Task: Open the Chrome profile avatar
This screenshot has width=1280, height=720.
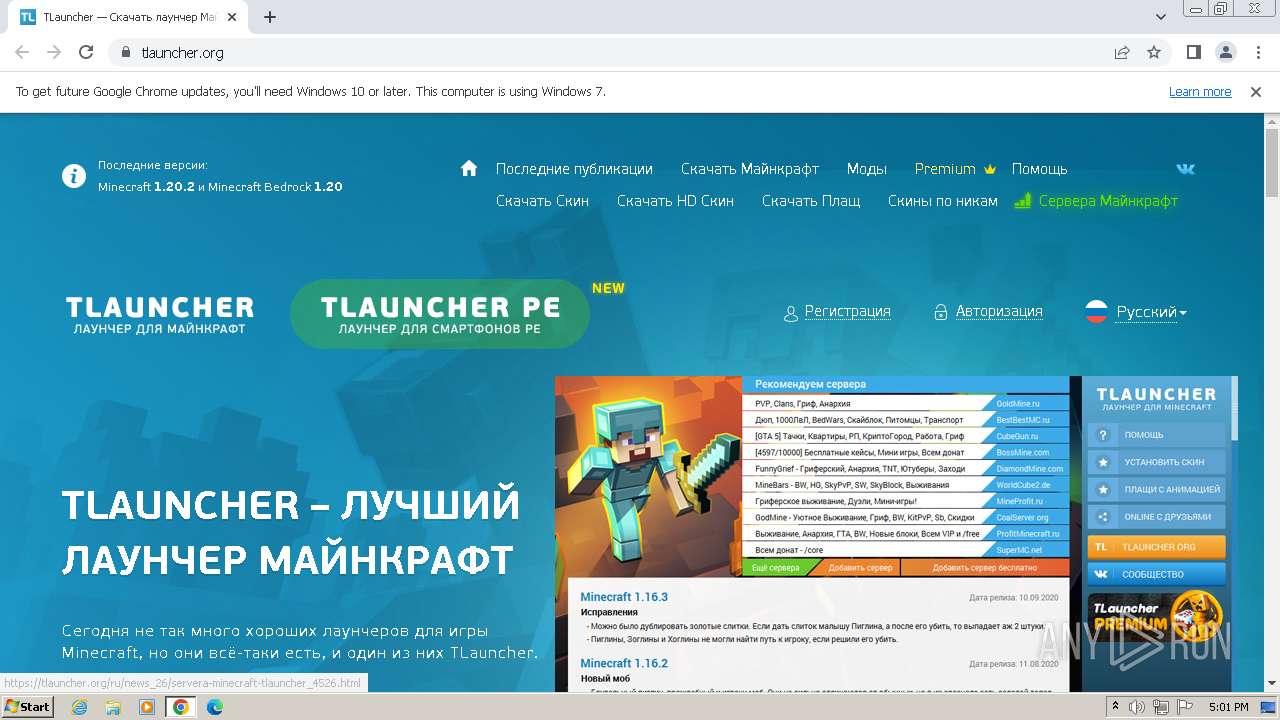Action: [x=1225, y=52]
